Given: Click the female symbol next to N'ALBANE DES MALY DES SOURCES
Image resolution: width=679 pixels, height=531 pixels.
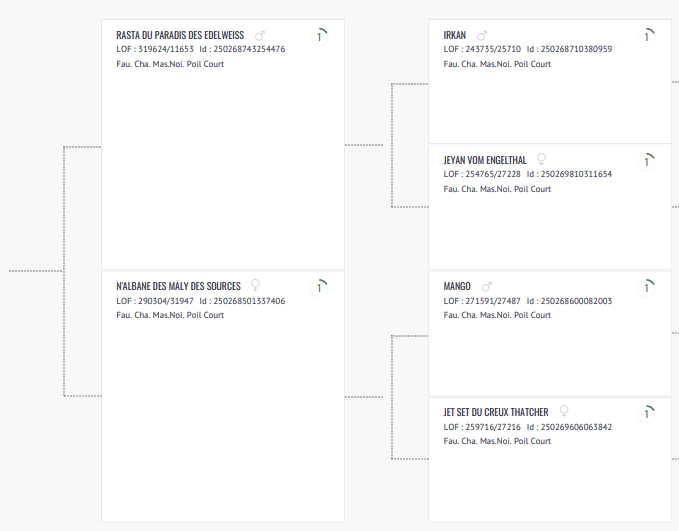Looking at the screenshot, I should click(x=255, y=285).
